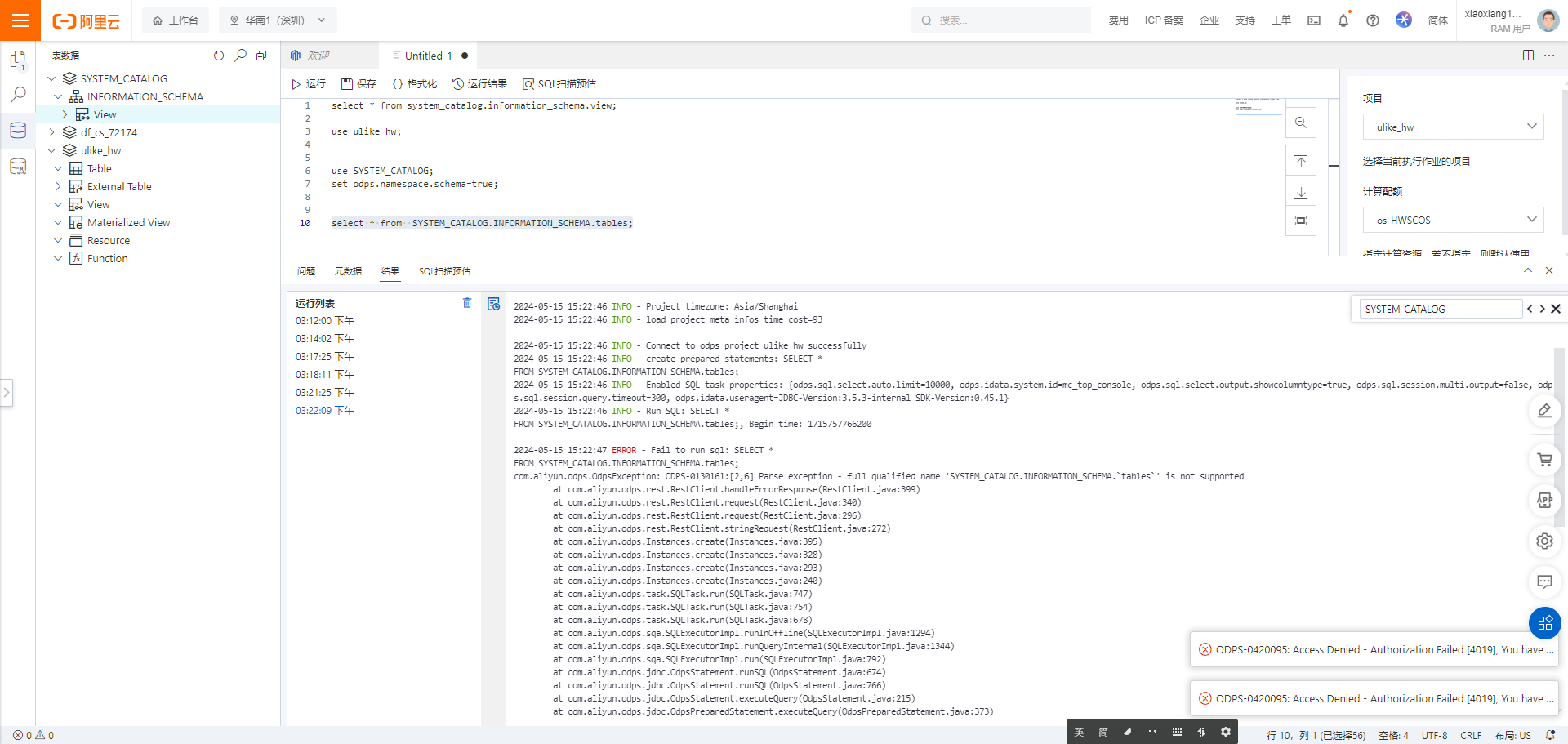Open SQL scan estimate in toolbar
This screenshot has height=744, width=1568.
[x=559, y=84]
